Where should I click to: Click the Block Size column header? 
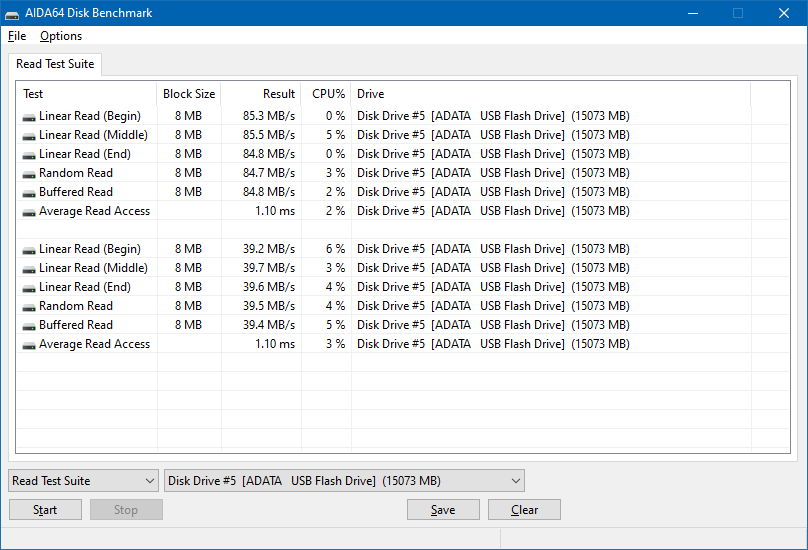tap(189, 94)
